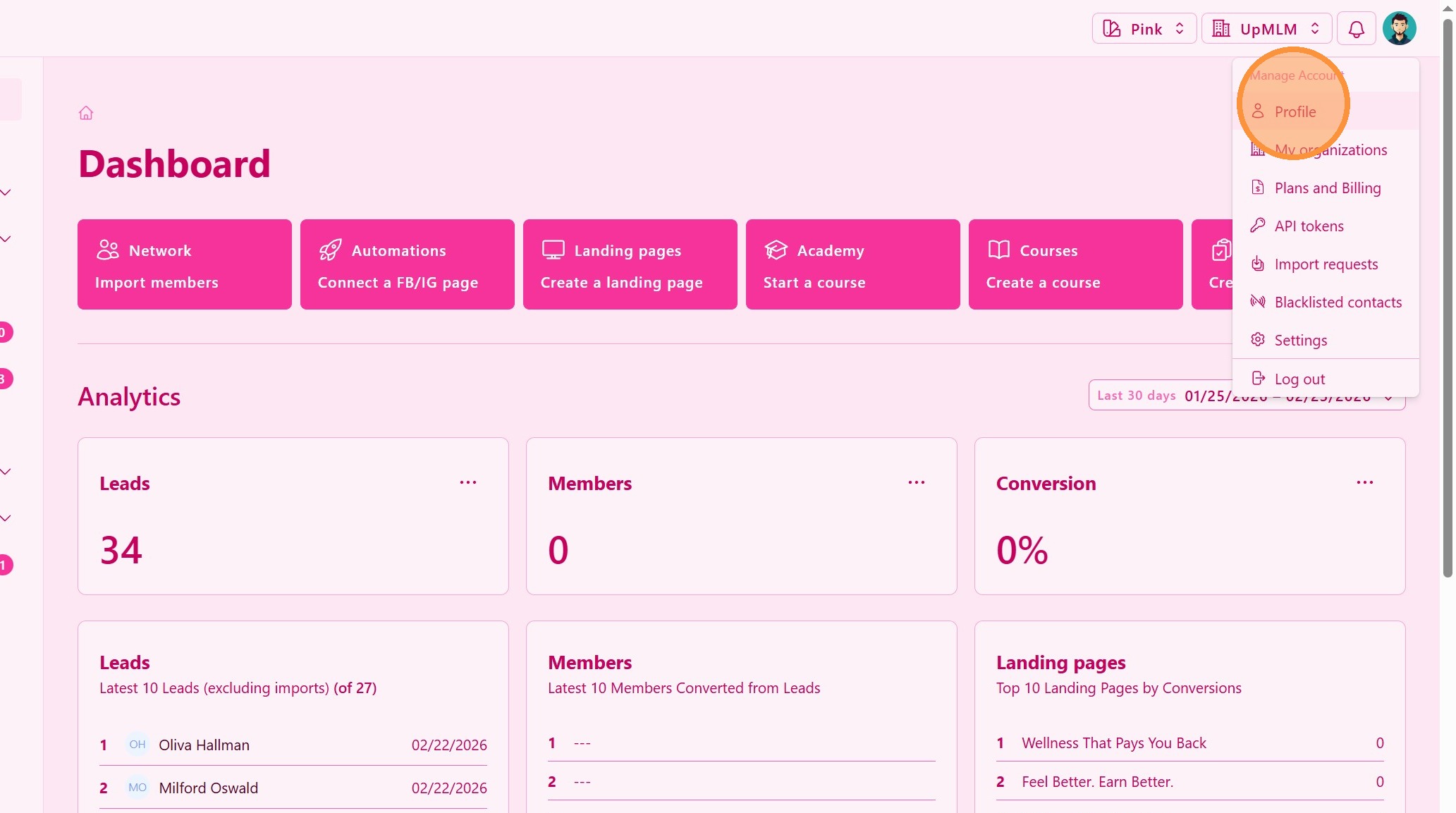Click the user avatar in header
1456x813 pixels.
pos(1399,29)
